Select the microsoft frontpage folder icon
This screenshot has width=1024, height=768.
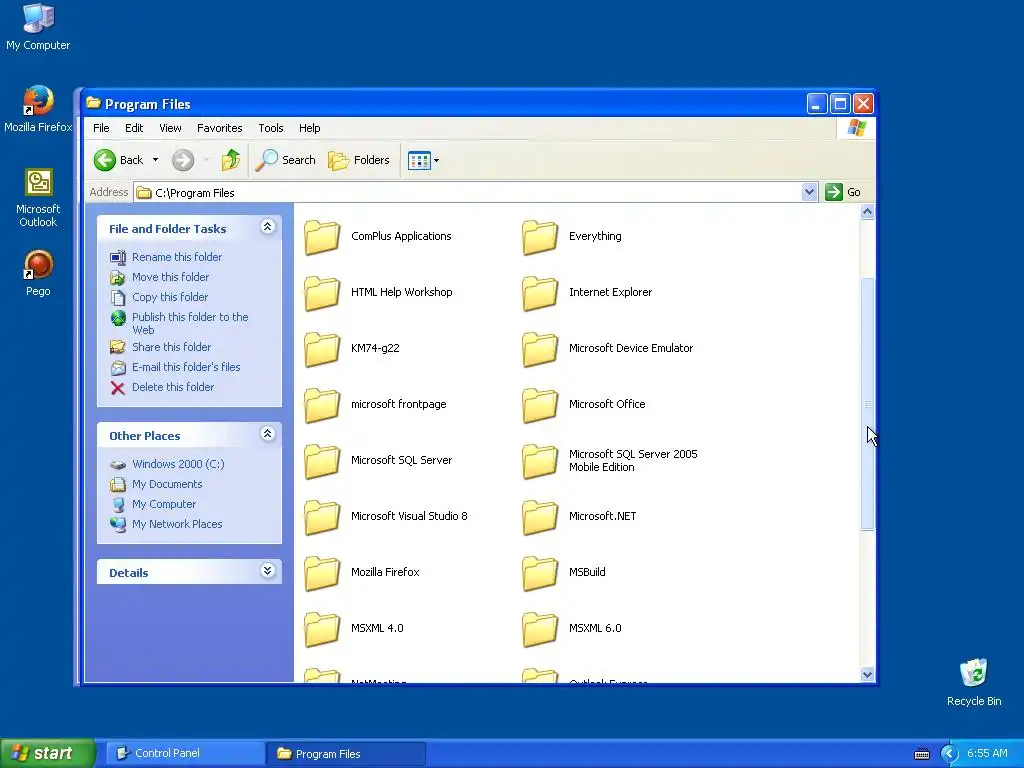[x=322, y=404]
